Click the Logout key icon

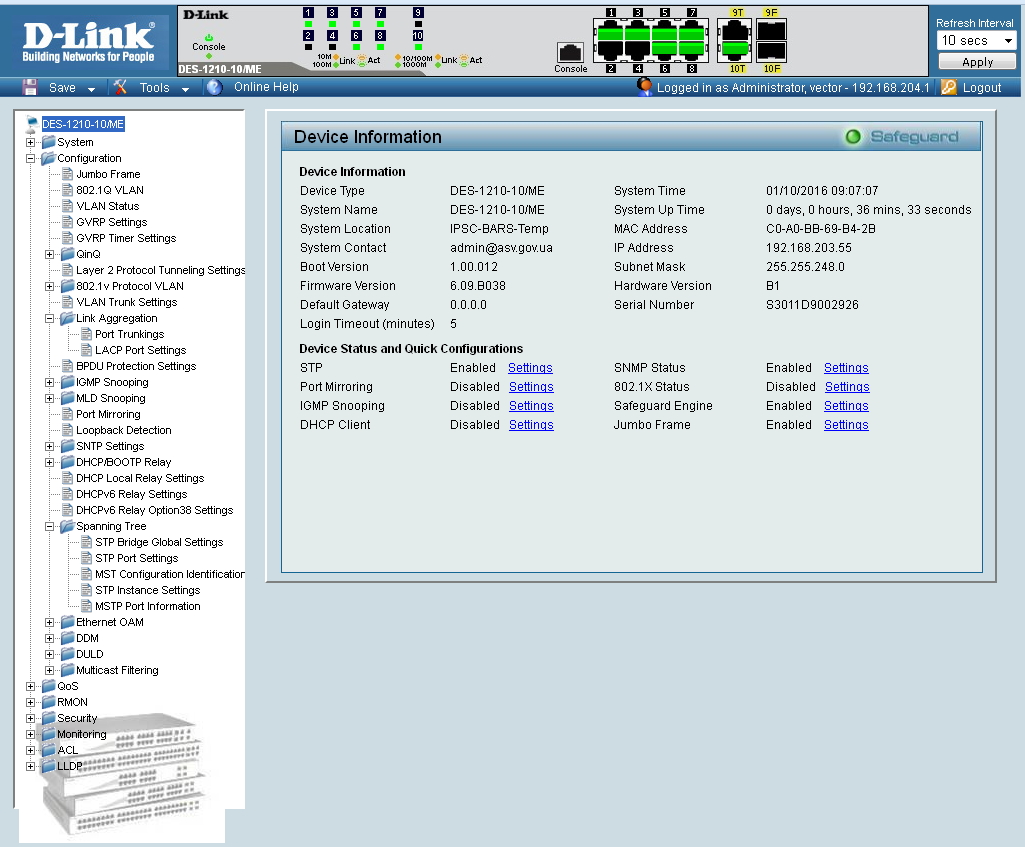(x=949, y=88)
